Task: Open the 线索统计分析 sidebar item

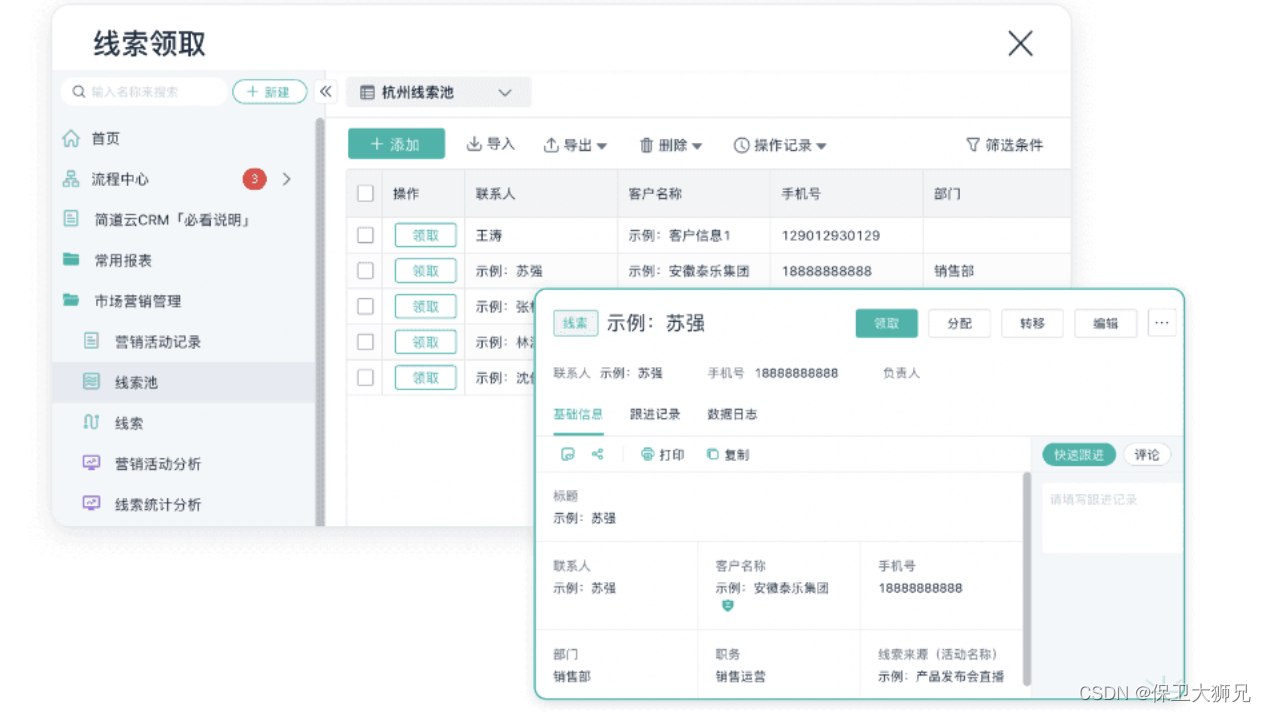Action: pyautogui.click(x=184, y=504)
